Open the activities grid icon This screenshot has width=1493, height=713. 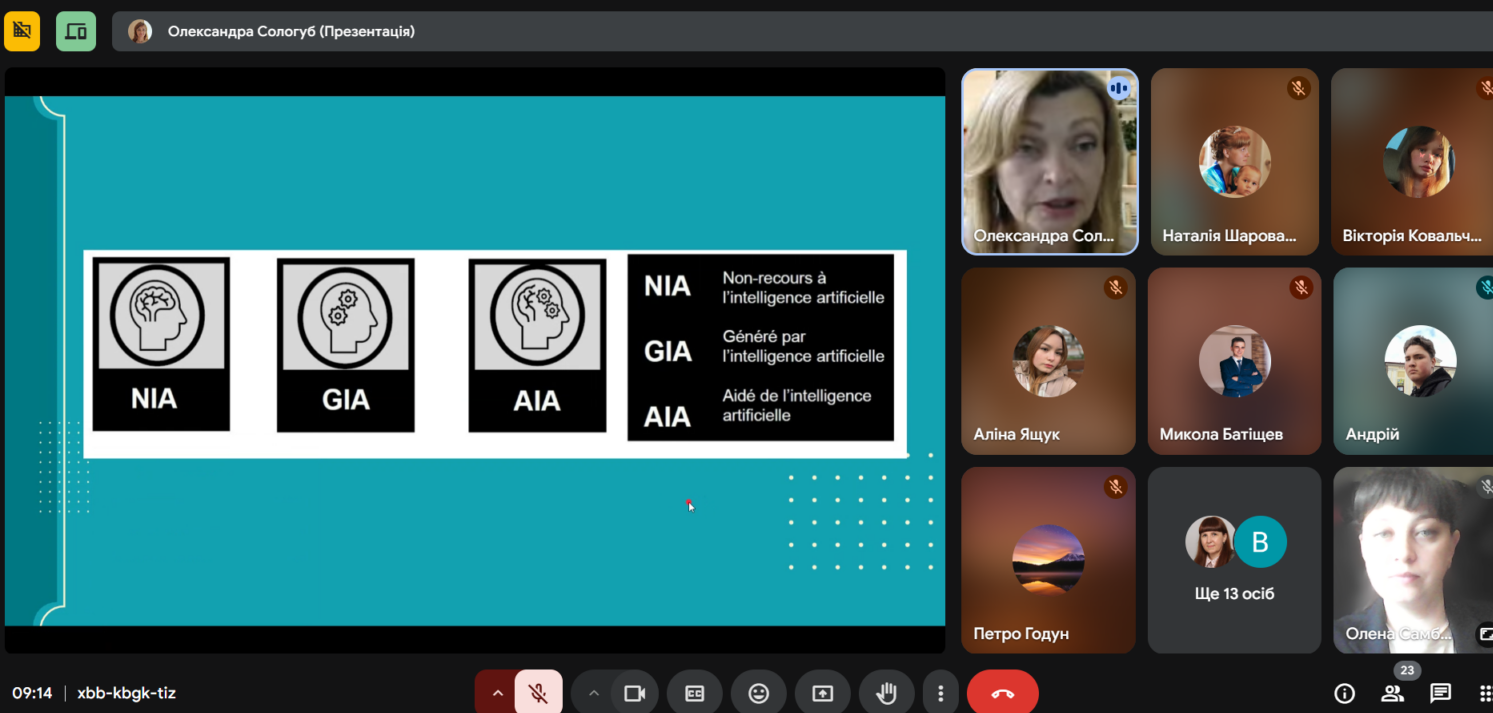tap(1484, 693)
